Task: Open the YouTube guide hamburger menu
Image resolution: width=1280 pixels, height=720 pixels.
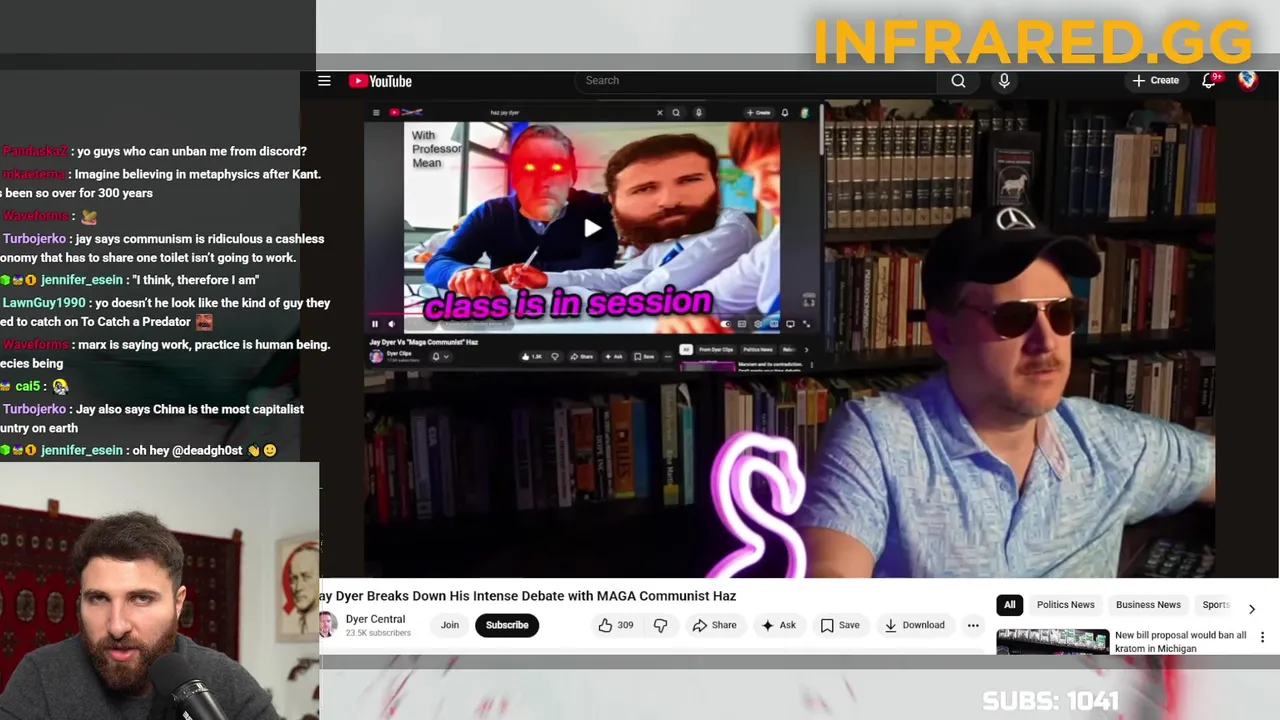Action: click(324, 81)
